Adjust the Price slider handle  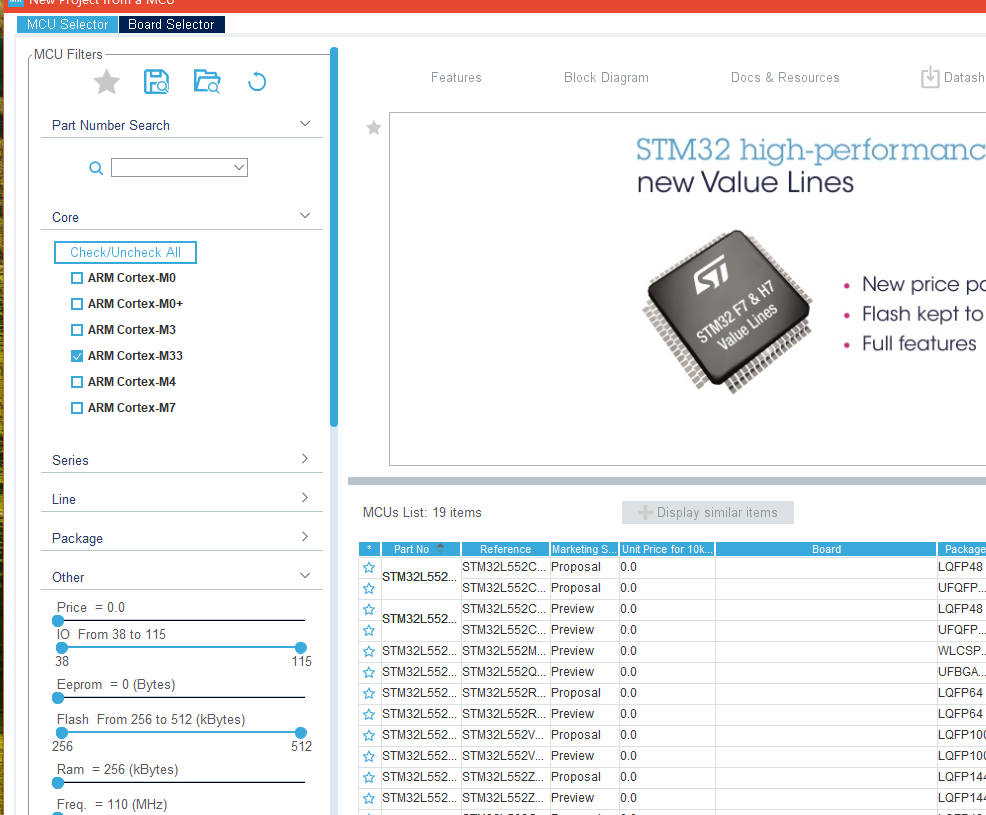pyautogui.click(x=58, y=621)
